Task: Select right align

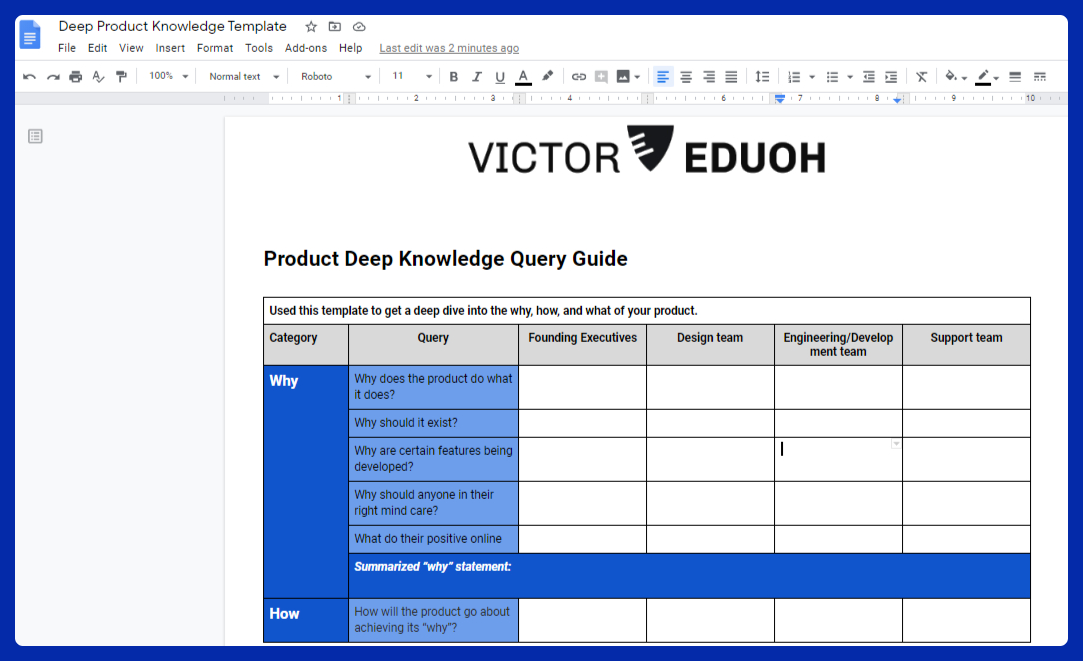Action: point(709,77)
